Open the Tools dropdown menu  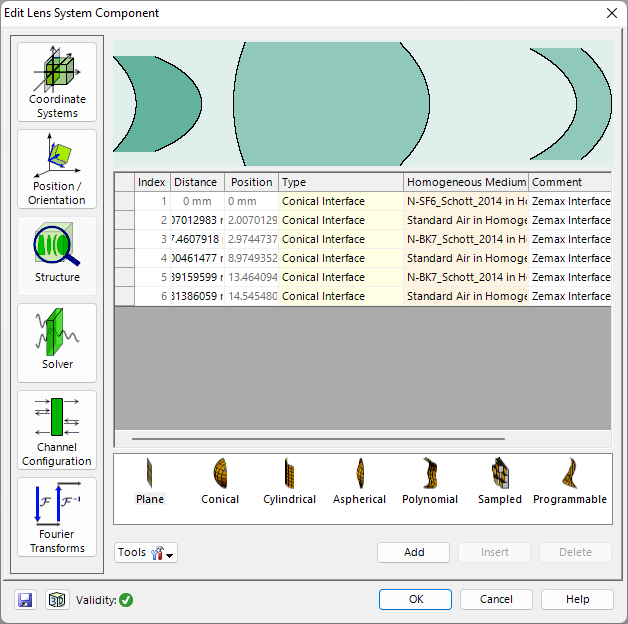146,553
